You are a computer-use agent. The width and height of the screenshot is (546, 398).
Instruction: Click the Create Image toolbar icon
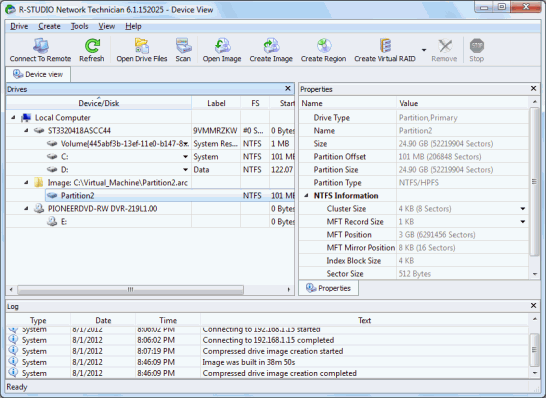click(271, 46)
